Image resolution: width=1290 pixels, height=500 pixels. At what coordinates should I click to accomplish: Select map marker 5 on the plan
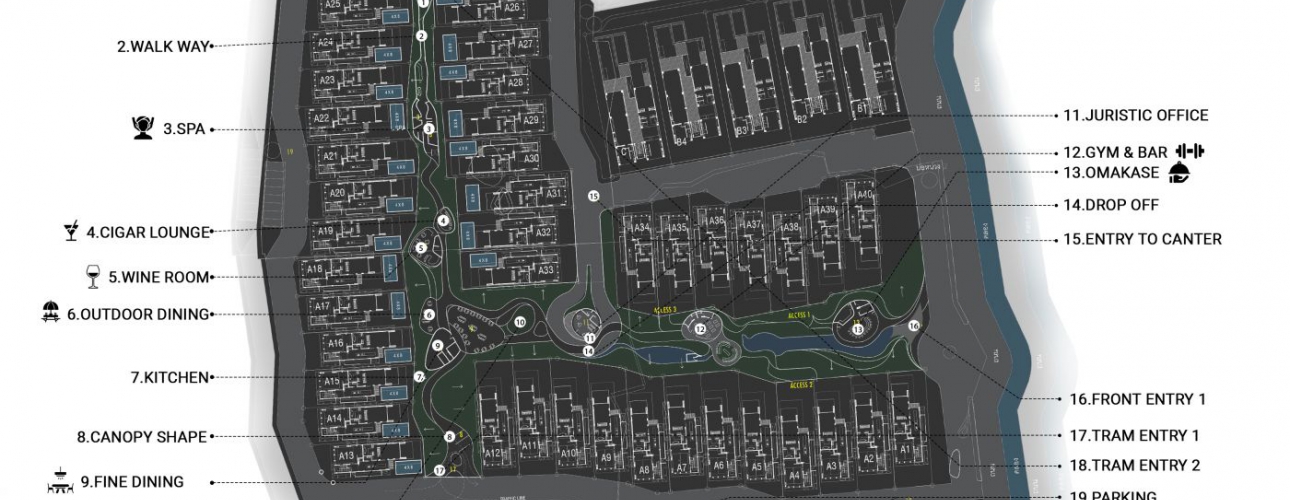pos(421,248)
